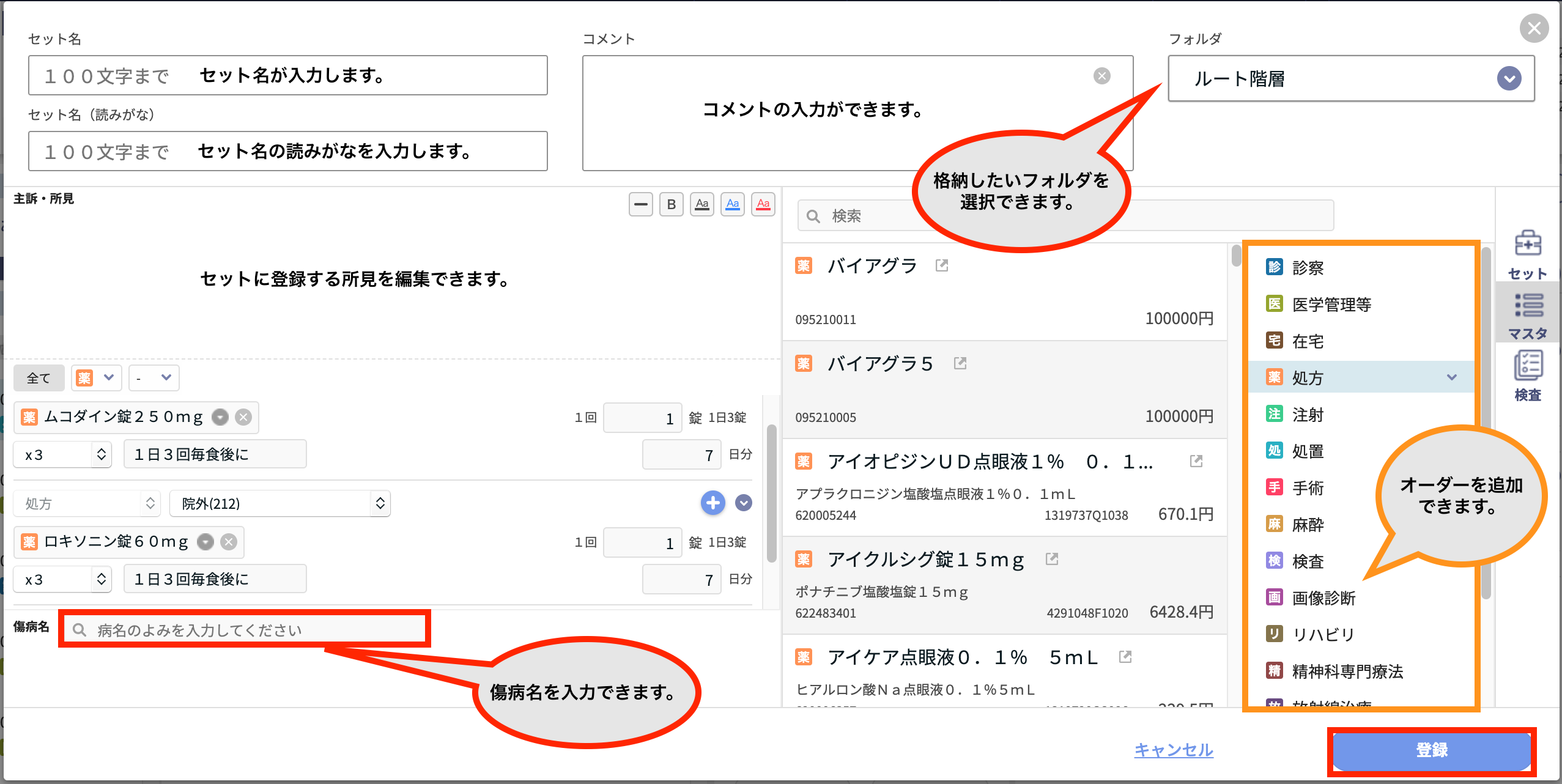Screen dimensions: 1562x784
Task: Open the ルート階層 folder dropdown
Action: tap(1509, 78)
